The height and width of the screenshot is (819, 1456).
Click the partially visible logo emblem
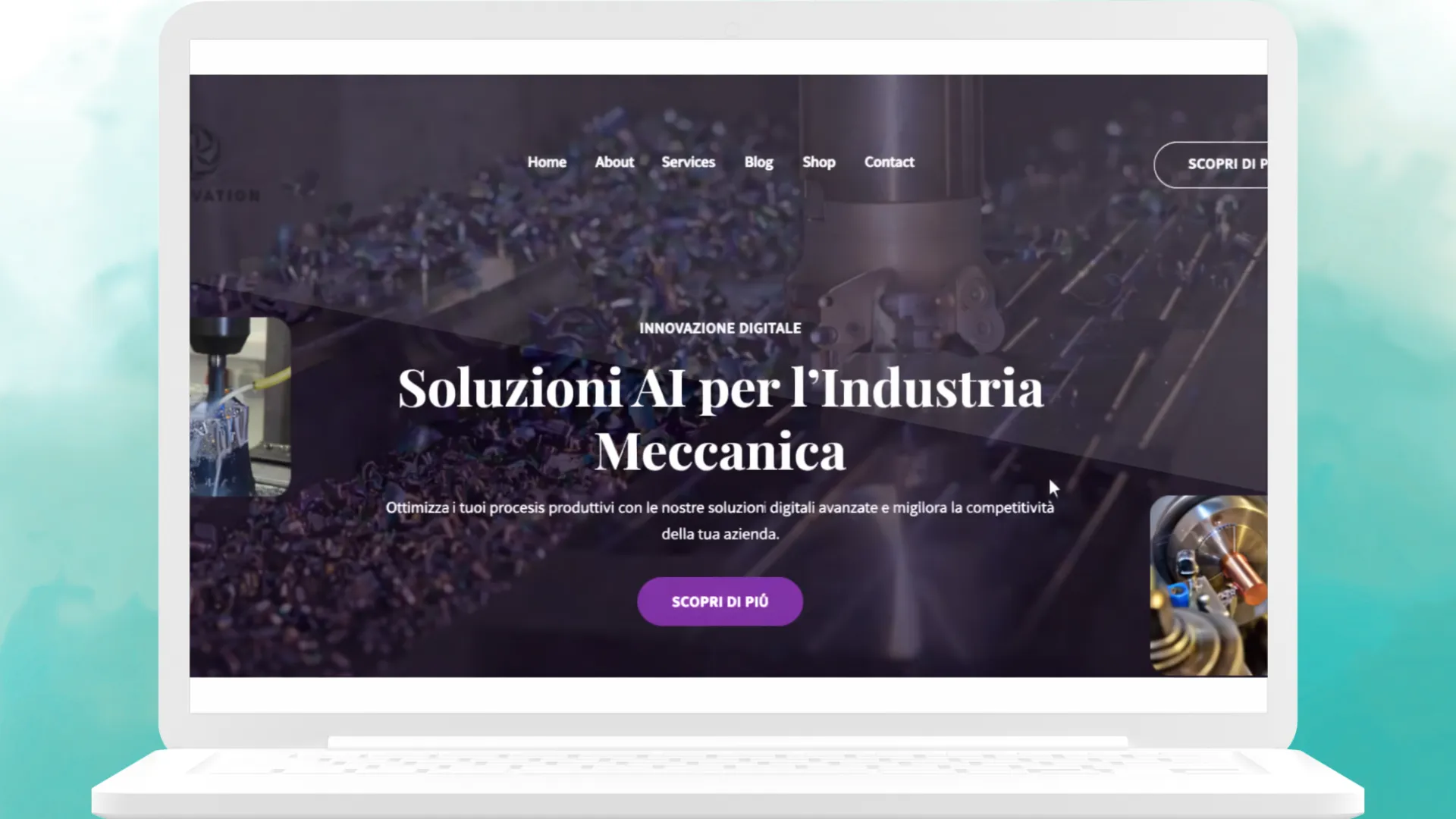205,149
